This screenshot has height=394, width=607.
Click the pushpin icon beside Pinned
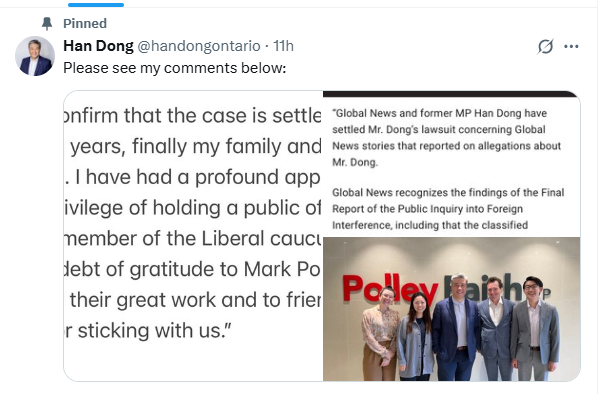[47, 24]
